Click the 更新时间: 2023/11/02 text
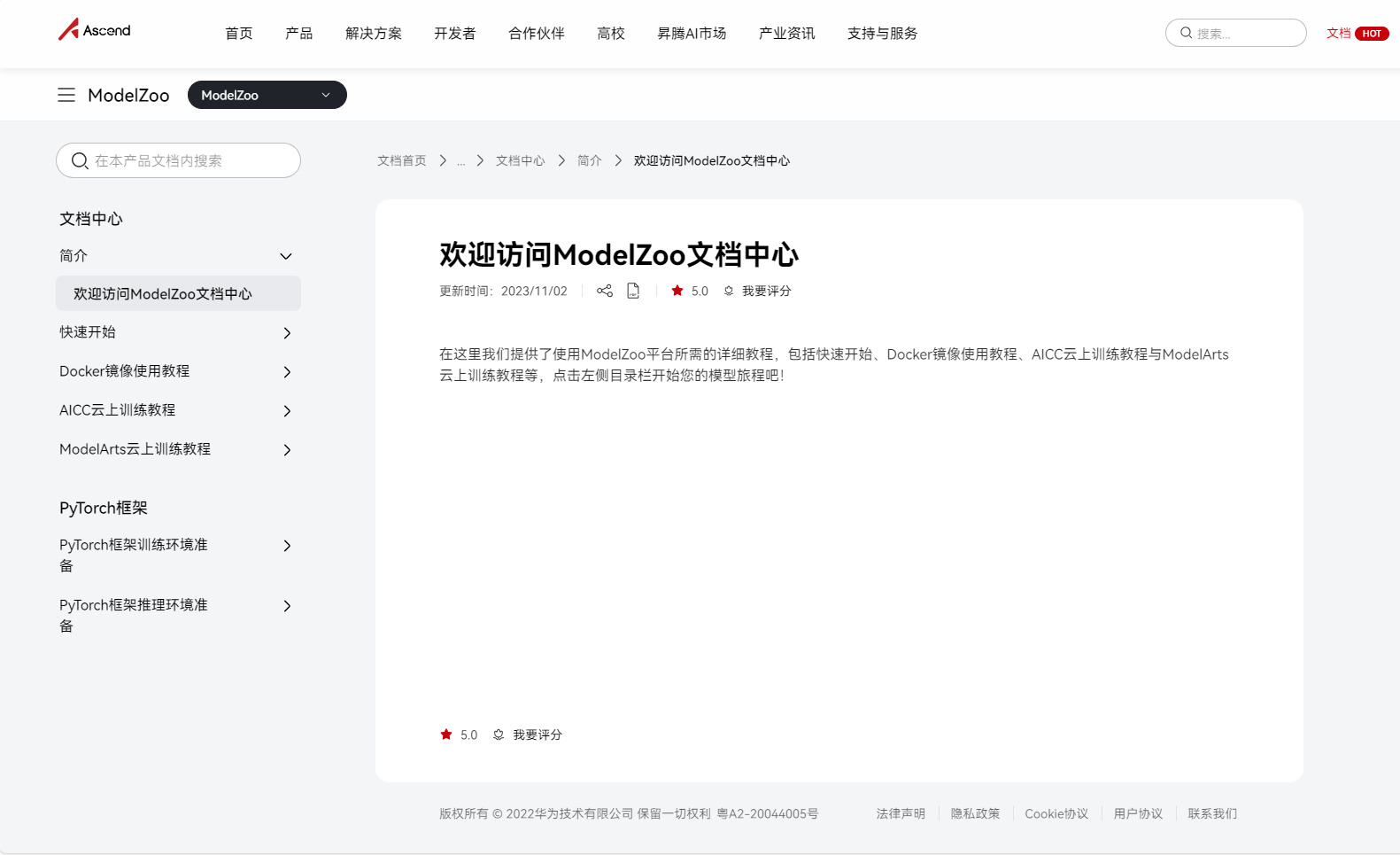The width and height of the screenshot is (1400, 855). (x=503, y=291)
